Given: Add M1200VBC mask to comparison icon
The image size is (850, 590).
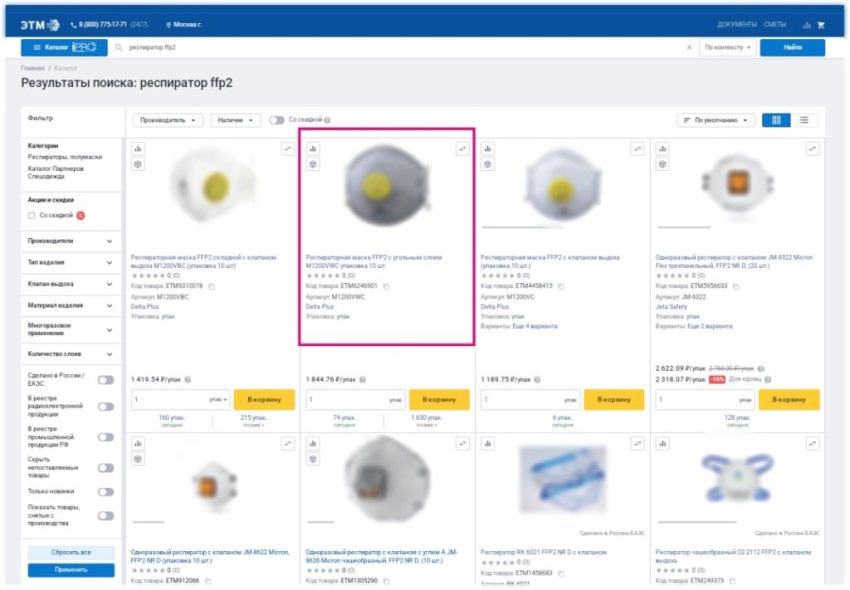Looking at the screenshot, I should tap(138, 149).
